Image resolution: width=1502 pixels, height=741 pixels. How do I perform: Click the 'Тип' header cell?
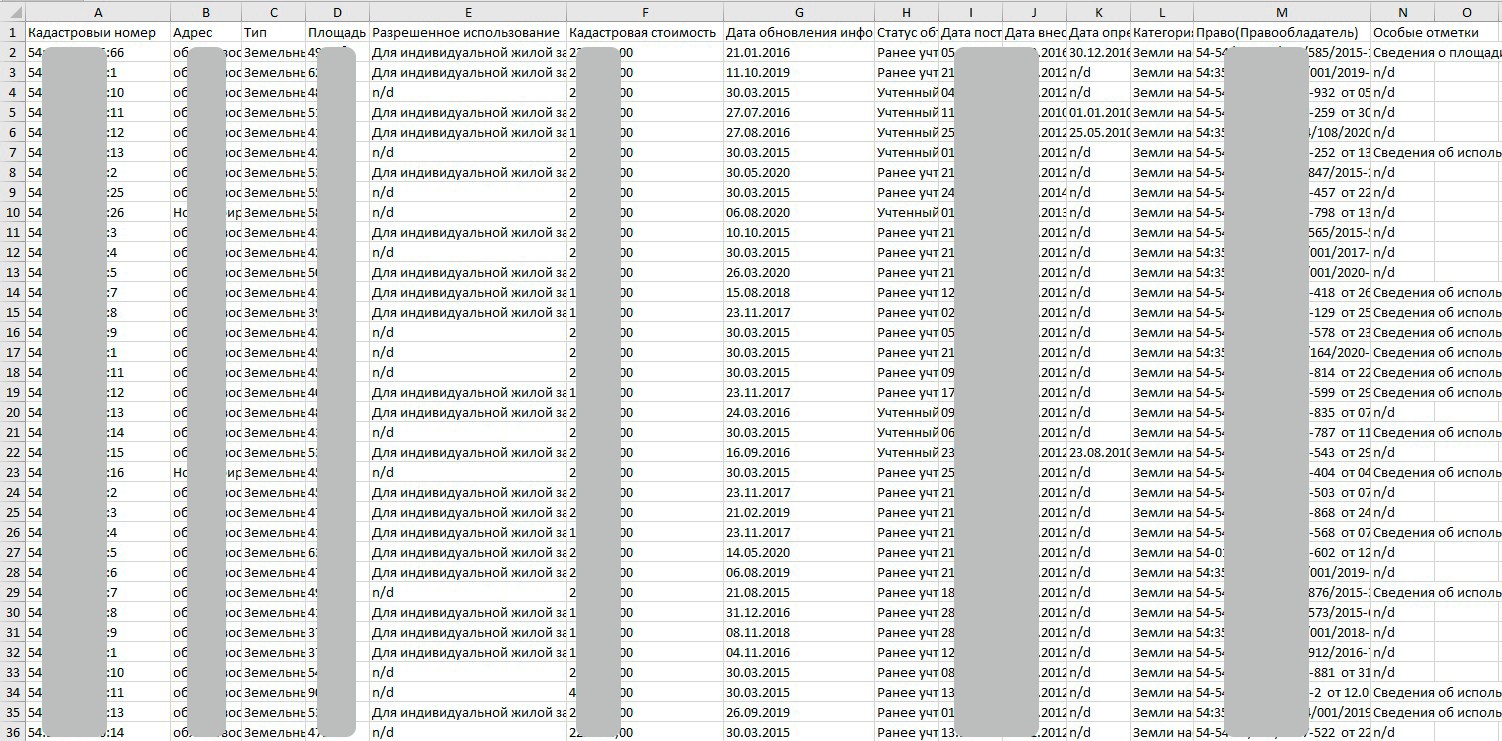click(x=273, y=32)
